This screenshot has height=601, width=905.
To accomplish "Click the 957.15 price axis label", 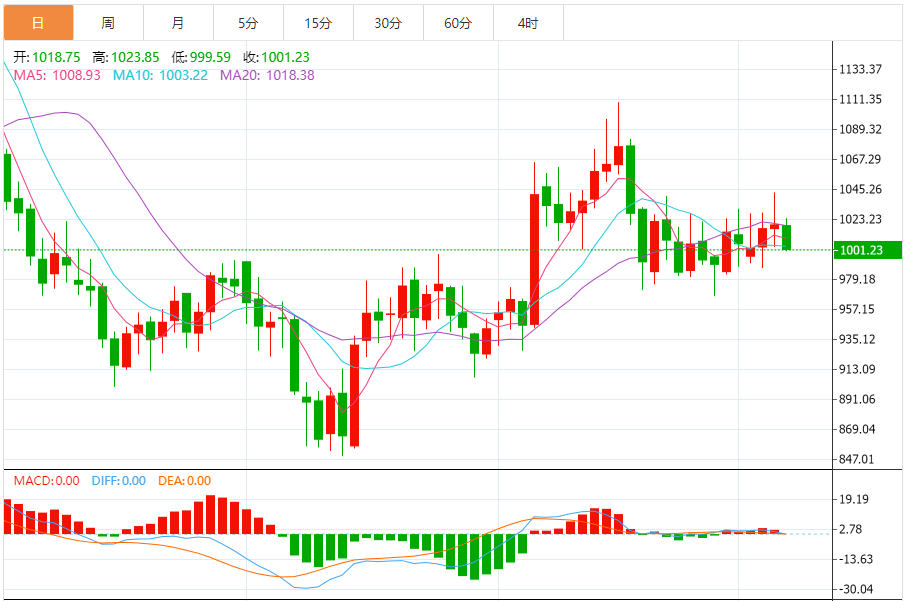I will [857, 309].
